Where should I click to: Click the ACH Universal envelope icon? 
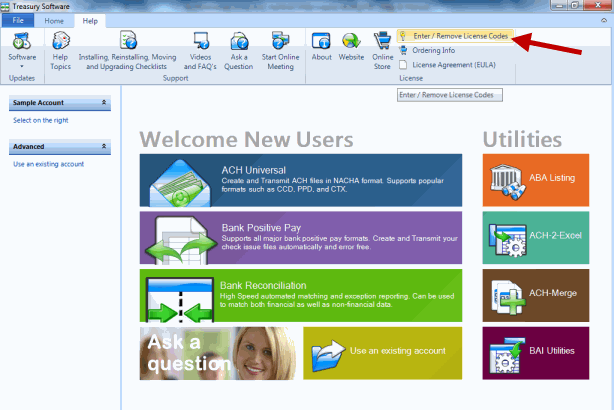(180, 183)
